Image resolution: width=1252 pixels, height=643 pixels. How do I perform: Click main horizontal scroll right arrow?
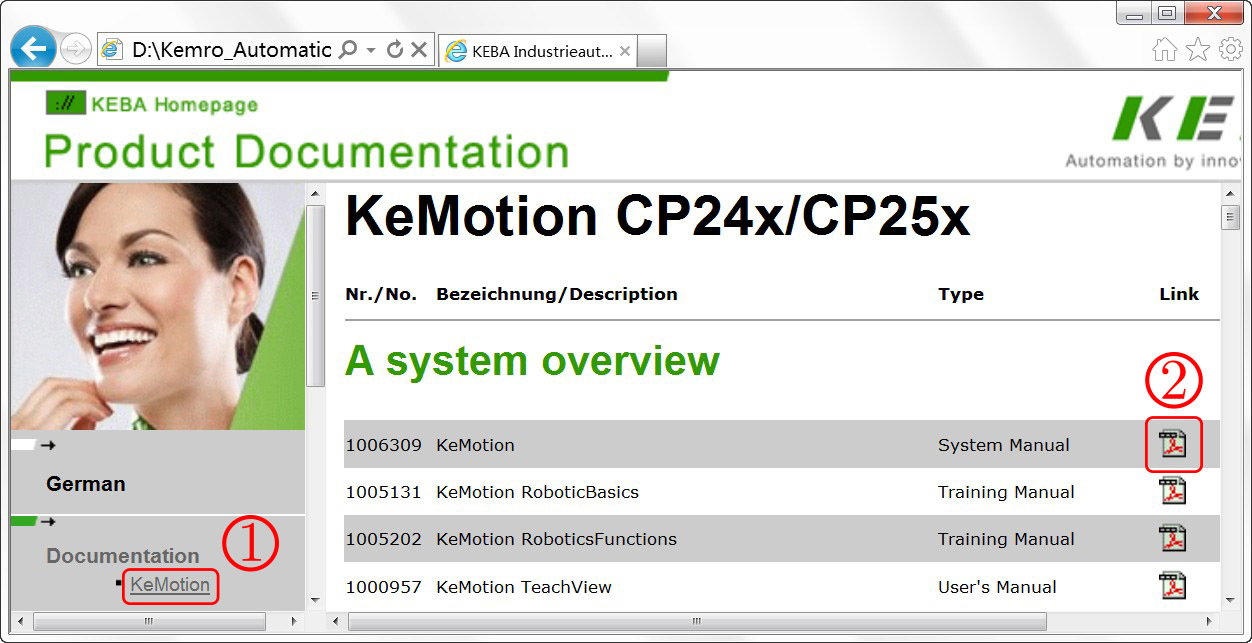[1210, 621]
